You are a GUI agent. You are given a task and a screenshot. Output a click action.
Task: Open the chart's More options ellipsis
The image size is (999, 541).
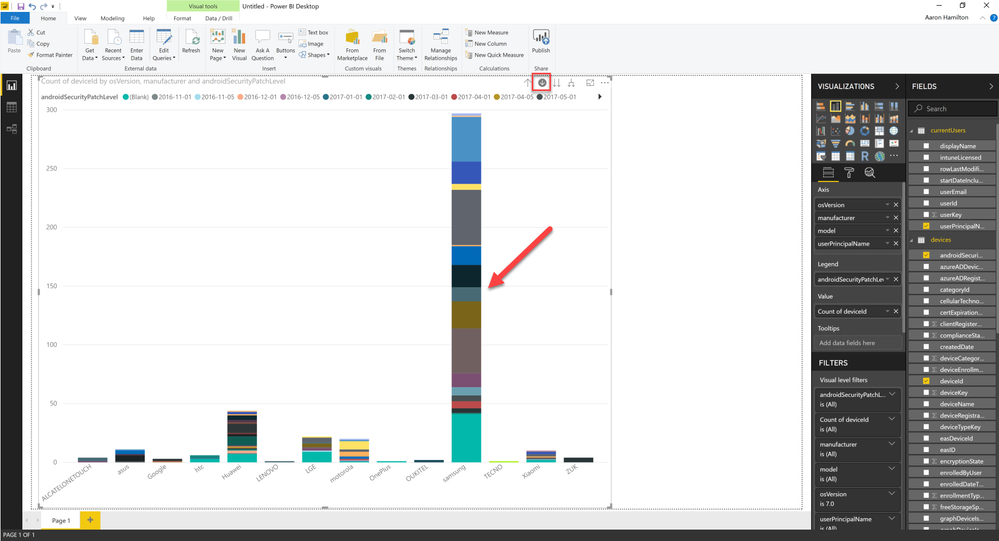click(x=605, y=83)
